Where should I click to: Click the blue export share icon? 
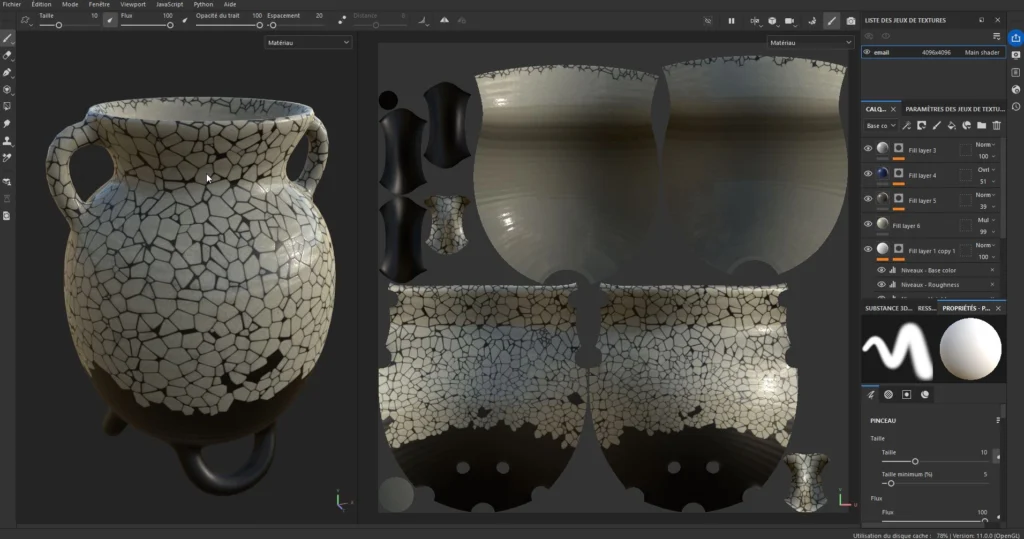[x=1015, y=38]
